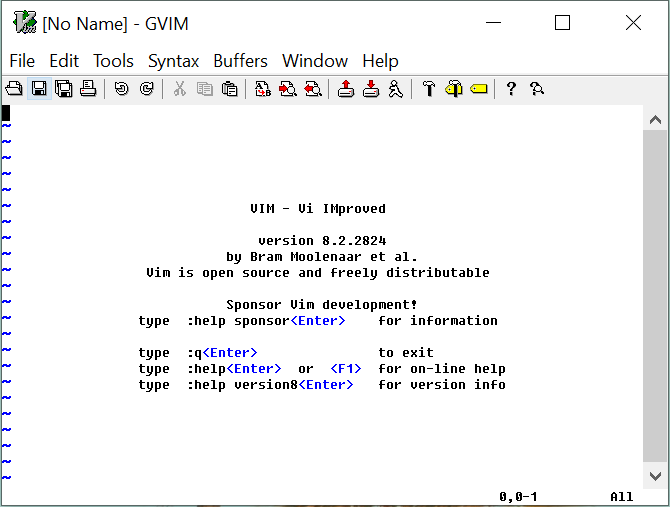Click the scrollbar down arrow
Screen dimensions: 670x507
click(655, 476)
